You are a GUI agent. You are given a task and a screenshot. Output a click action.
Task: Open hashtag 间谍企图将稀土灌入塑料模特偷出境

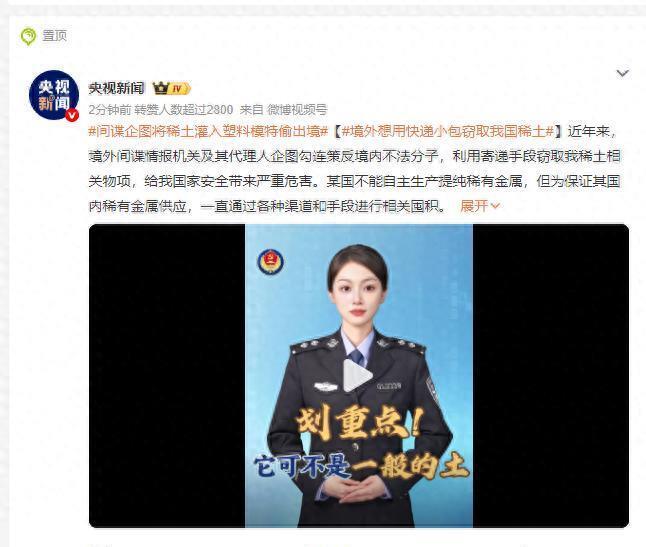coord(208,131)
